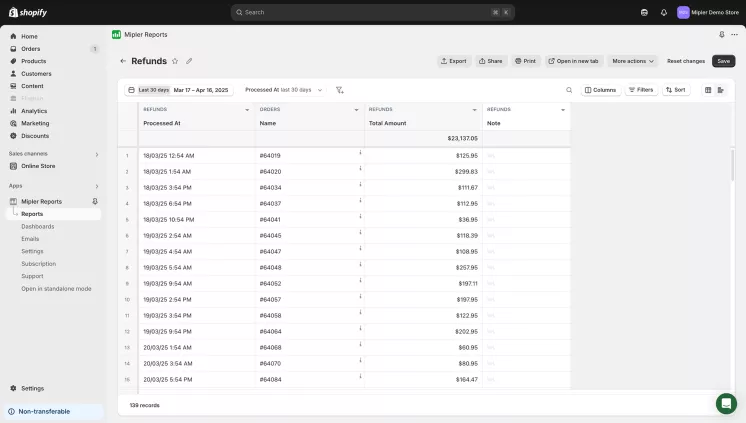Edit report name with pencil icon
The image size is (746, 423).
tap(189, 61)
